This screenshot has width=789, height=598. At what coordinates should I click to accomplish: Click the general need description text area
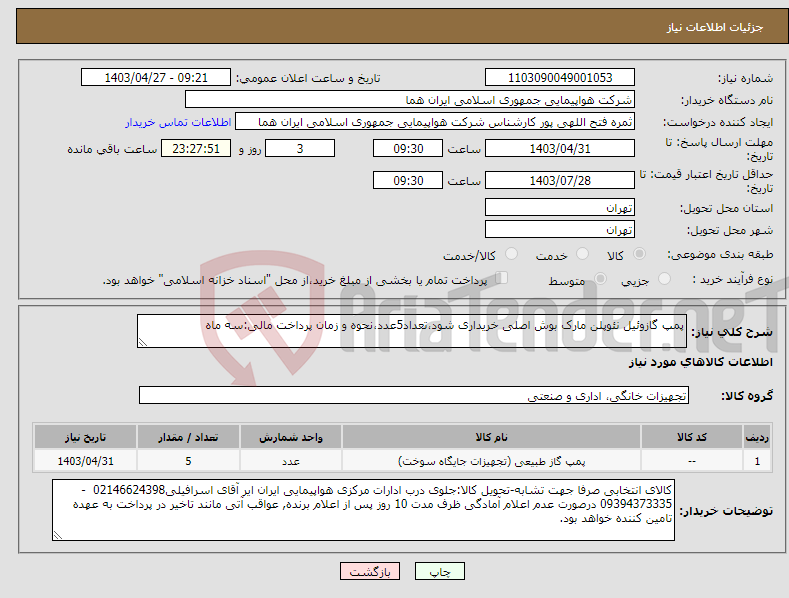tap(412, 331)
